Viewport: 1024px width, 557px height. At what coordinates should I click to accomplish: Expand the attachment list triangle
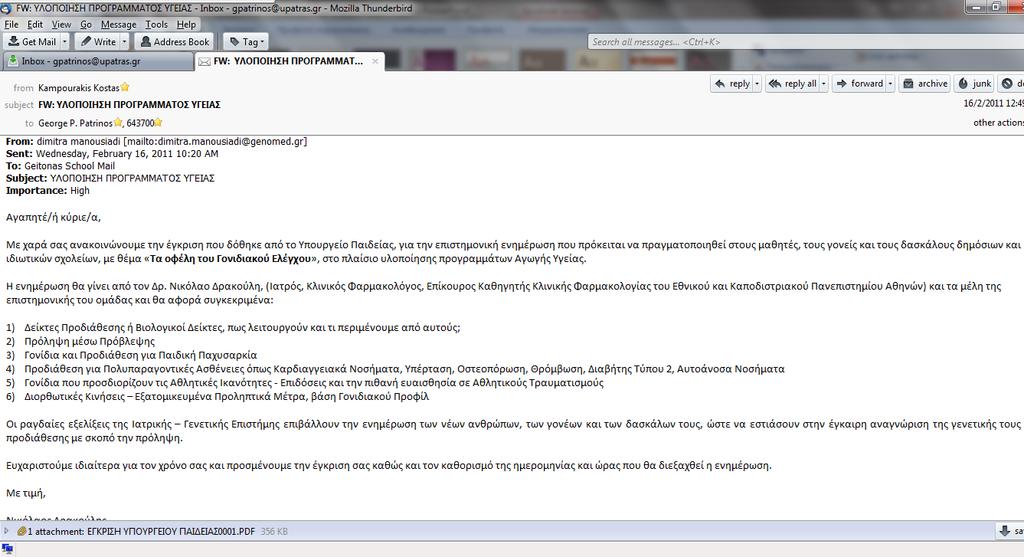coord(7,531)
